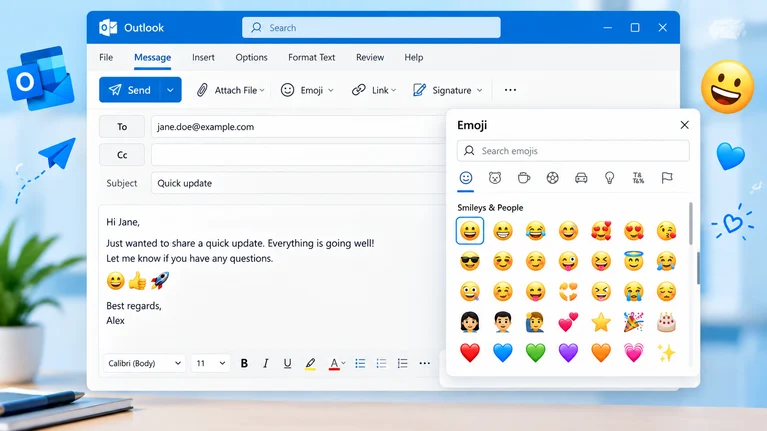Expand the Signature dropdown chevron
This screenshot has width=767, height=431.
click(479, 90)
